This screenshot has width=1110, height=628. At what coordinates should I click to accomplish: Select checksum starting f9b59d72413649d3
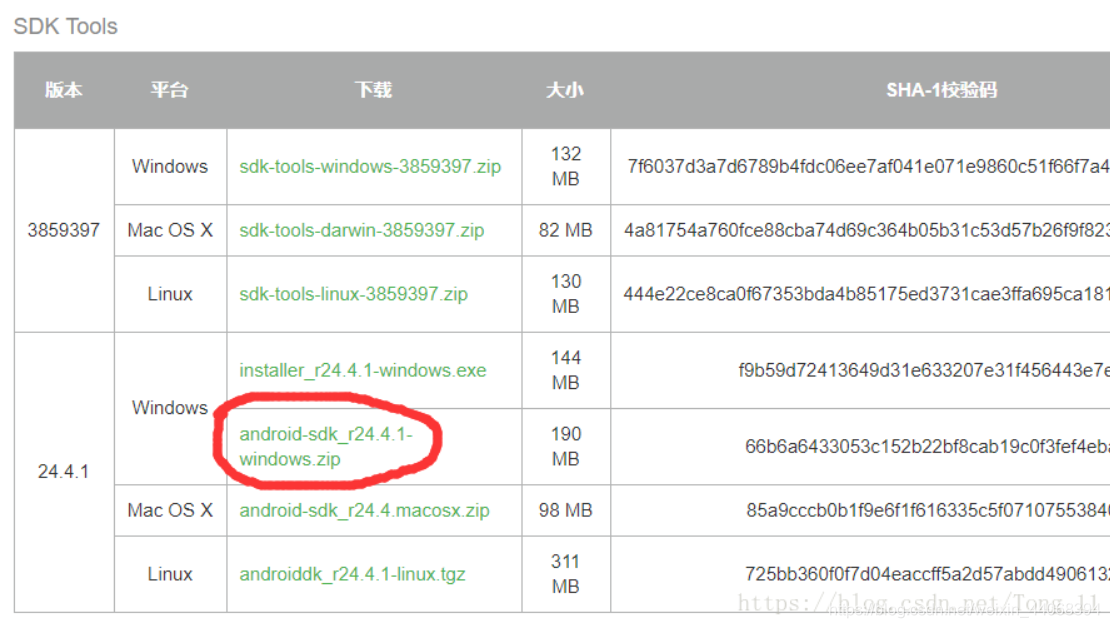pyautogui.click(x=924, y=370)
